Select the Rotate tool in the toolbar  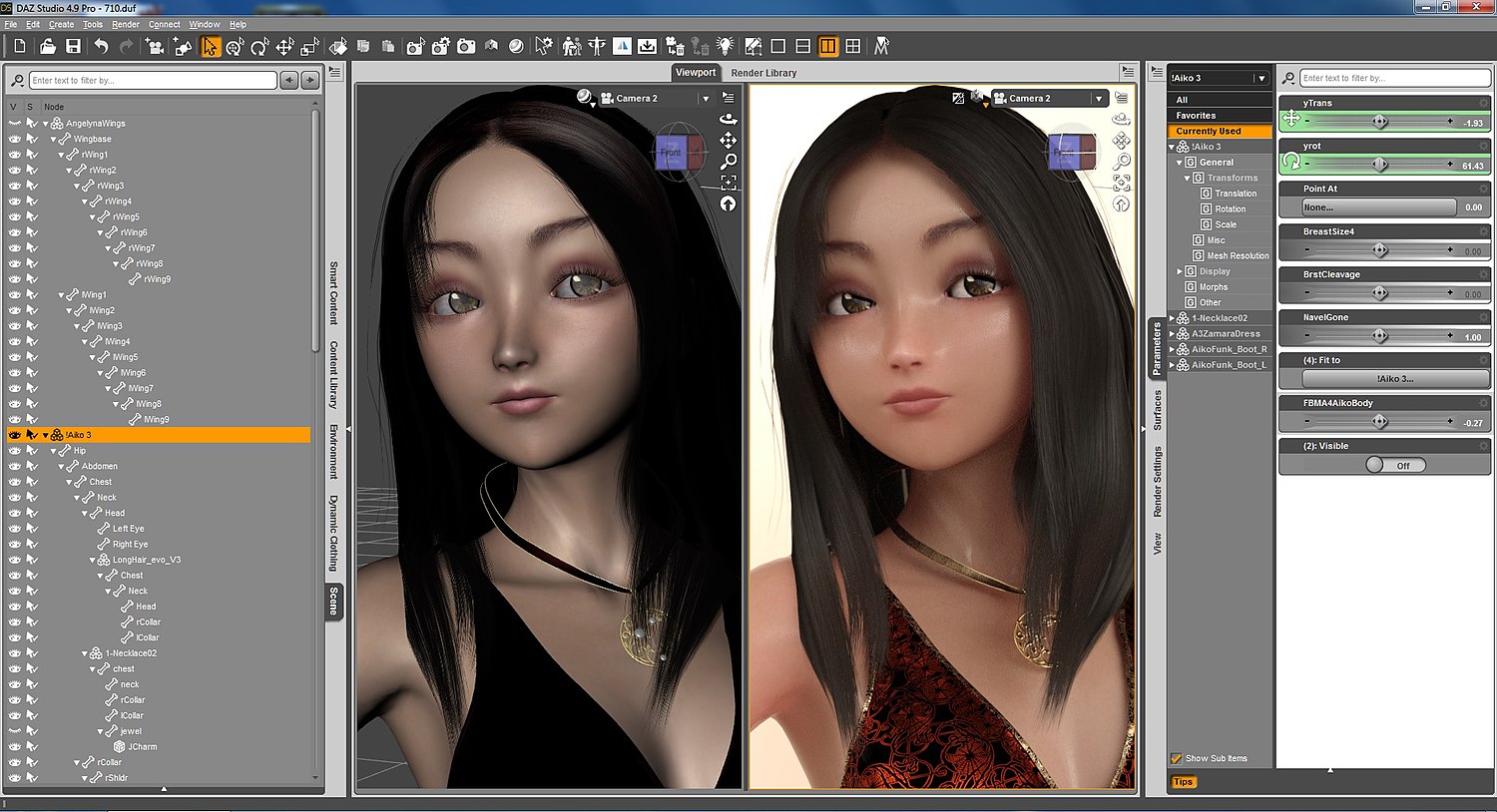259,46
